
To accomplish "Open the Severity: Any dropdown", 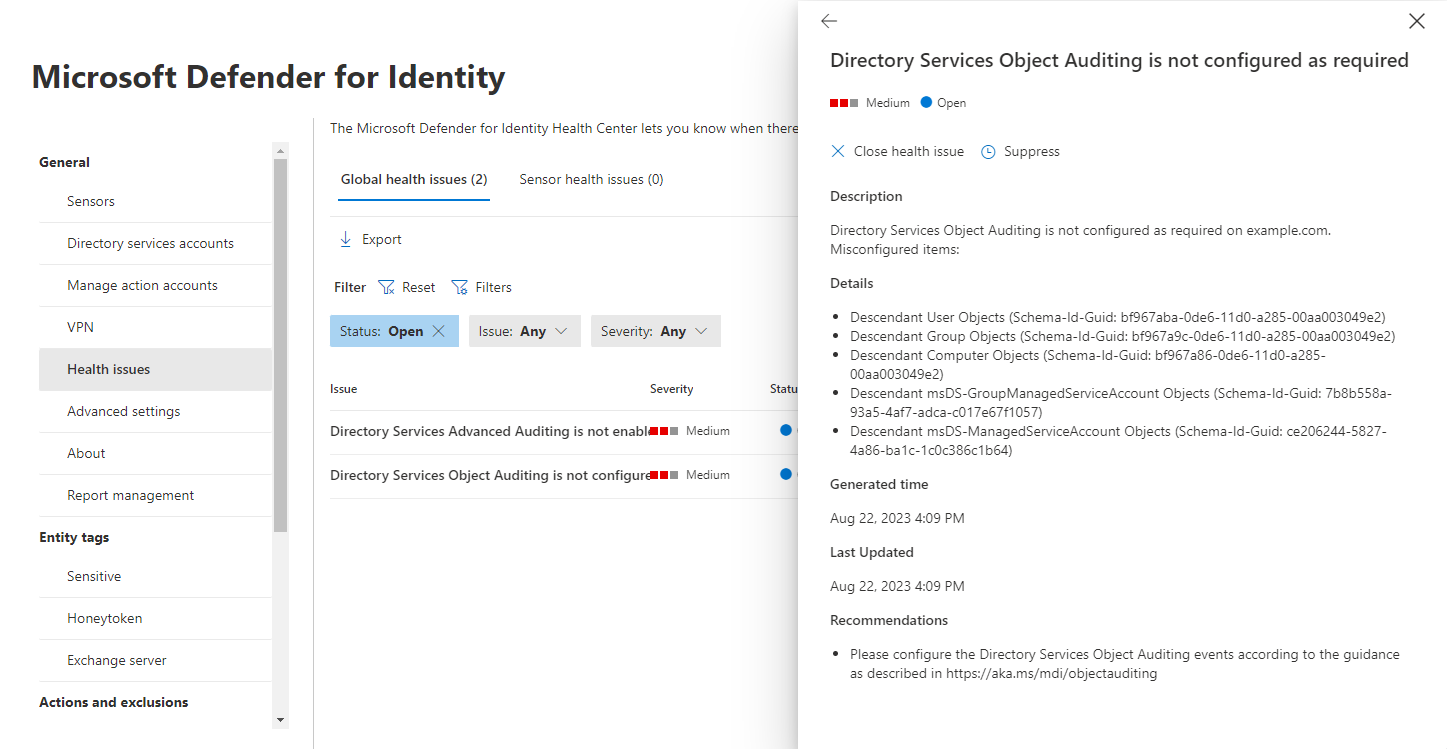I will tap(655, 331).
